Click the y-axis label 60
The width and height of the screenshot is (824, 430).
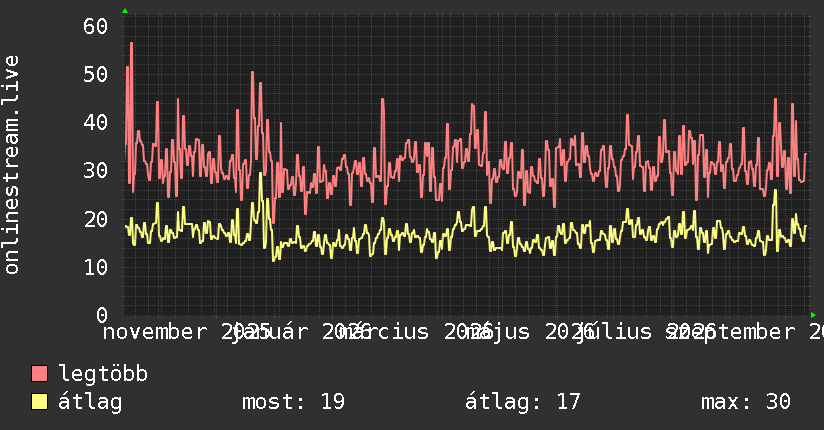pyautogui.click(x=96, y=26)
